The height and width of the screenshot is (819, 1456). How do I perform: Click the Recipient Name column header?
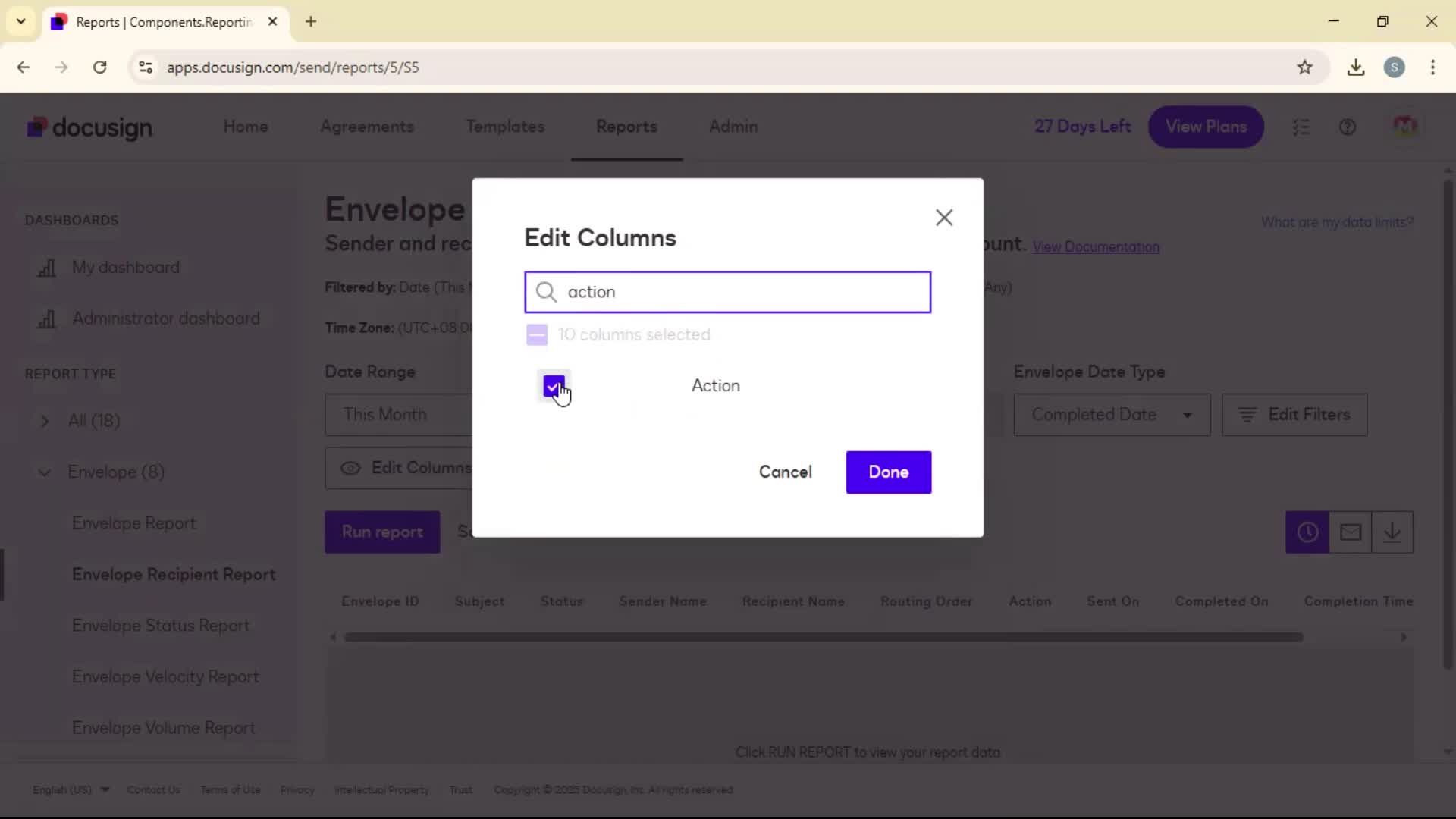coord(793,601)
